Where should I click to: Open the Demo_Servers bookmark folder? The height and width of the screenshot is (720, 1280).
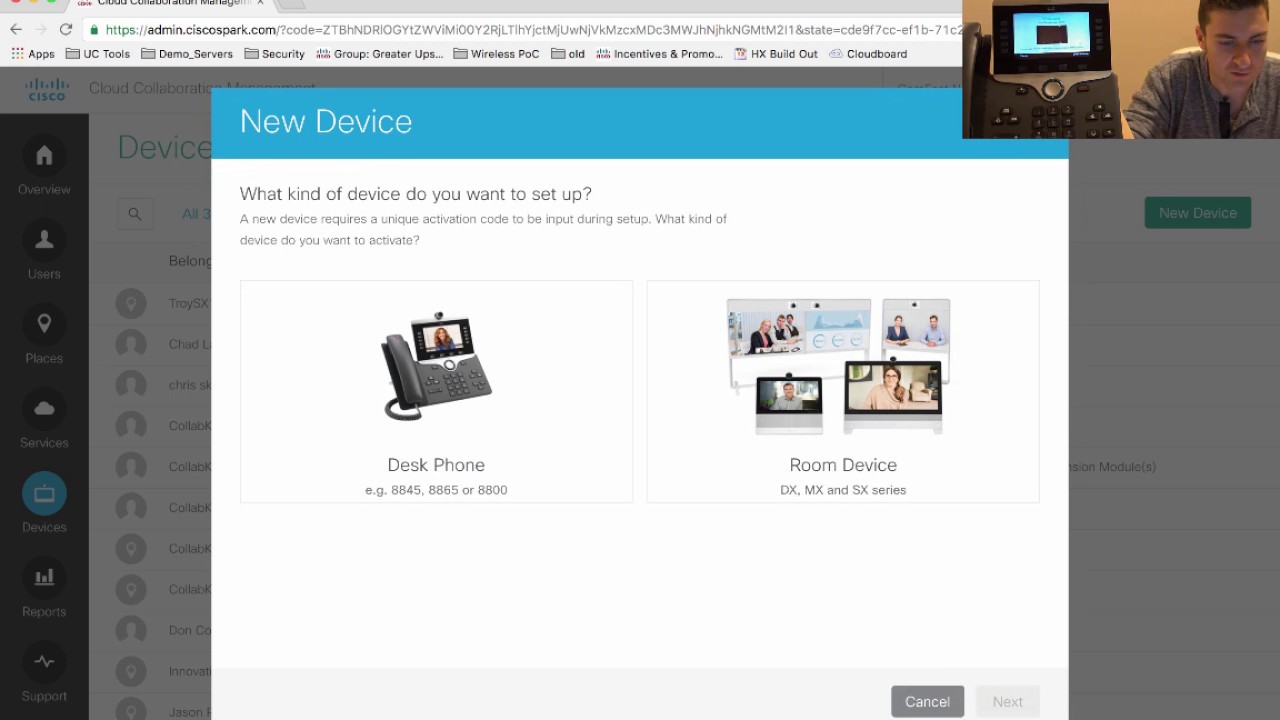click(187, 54)
